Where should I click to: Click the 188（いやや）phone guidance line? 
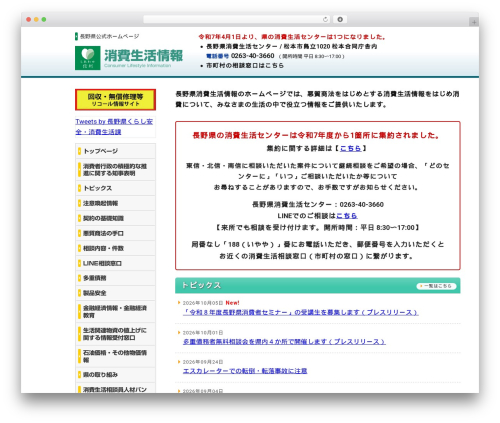tap(318, 244)
